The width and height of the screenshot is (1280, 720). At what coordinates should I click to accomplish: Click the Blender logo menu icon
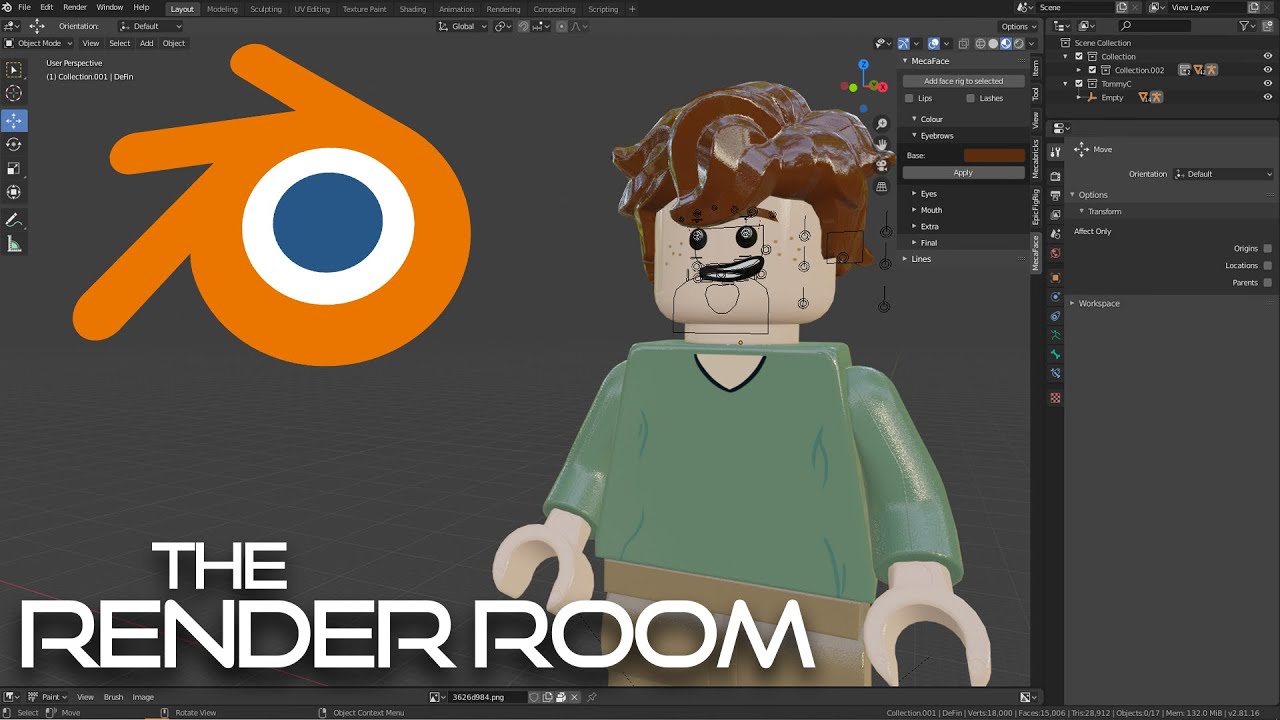click(8, 7)
